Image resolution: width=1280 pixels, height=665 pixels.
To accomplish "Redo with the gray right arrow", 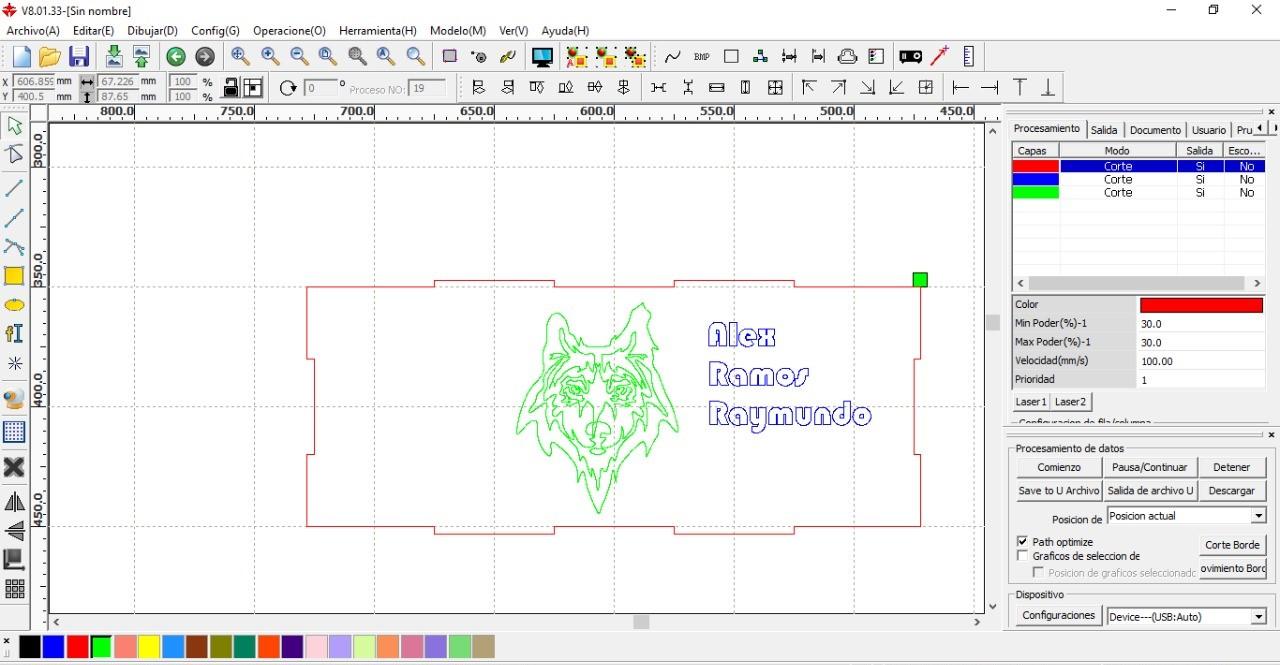I will point(204,57).
